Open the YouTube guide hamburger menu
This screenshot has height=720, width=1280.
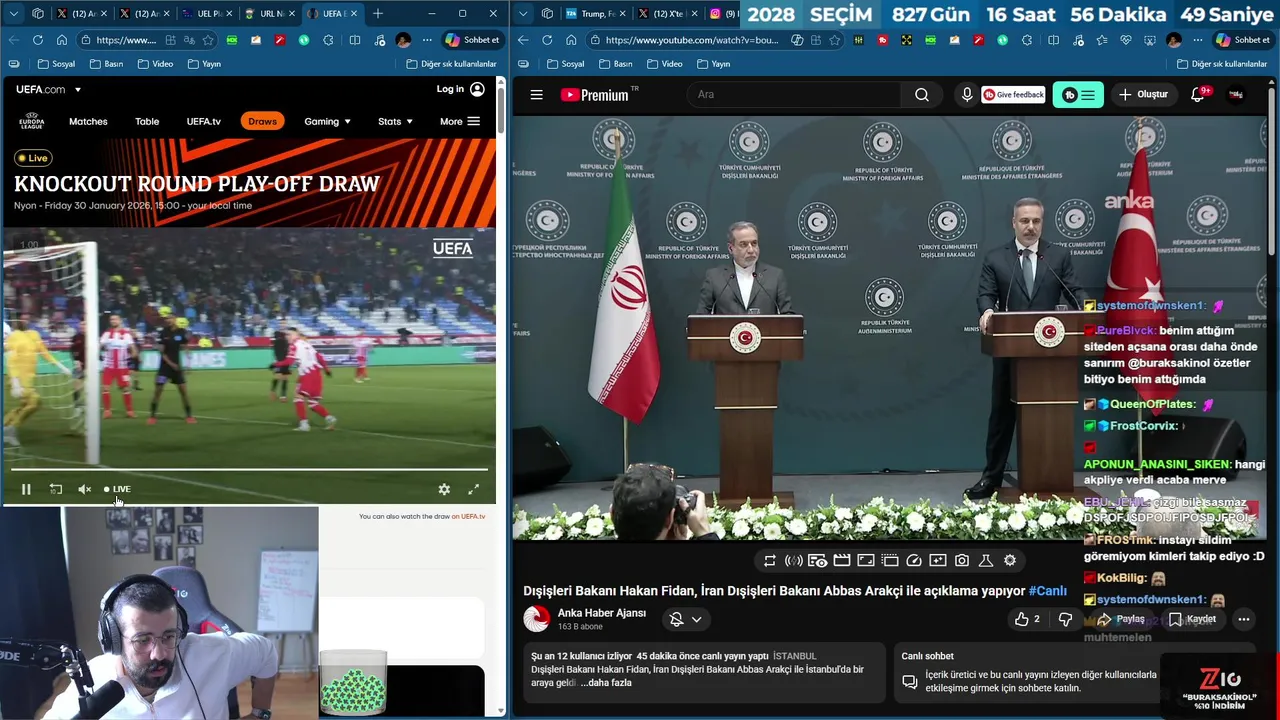point(537,95)
